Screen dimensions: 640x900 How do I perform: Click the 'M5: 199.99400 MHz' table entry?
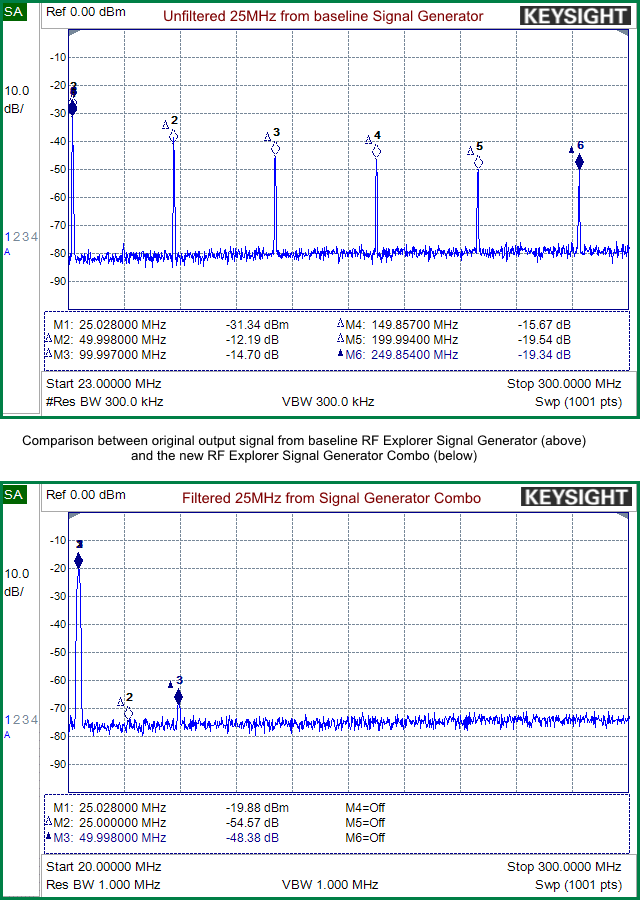coord(397,340)
